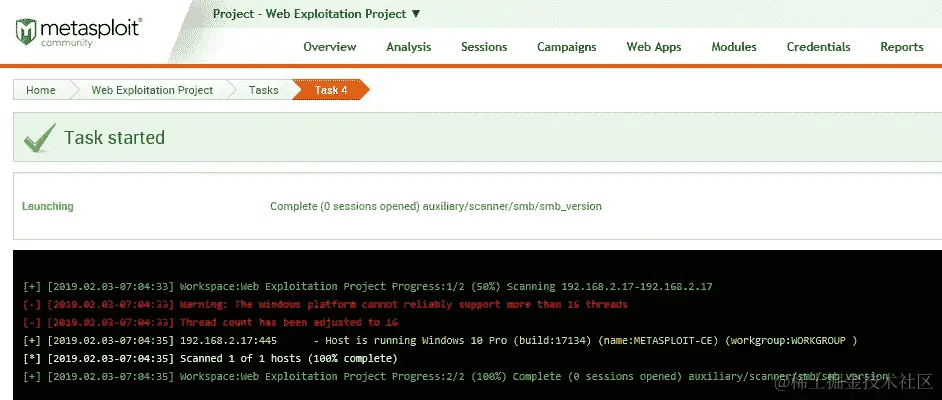This screenshot has height=400, width=942.
Task: Navigate to Tasks breadcrumb
Action: pyautogui.click(x=264, y=90)
